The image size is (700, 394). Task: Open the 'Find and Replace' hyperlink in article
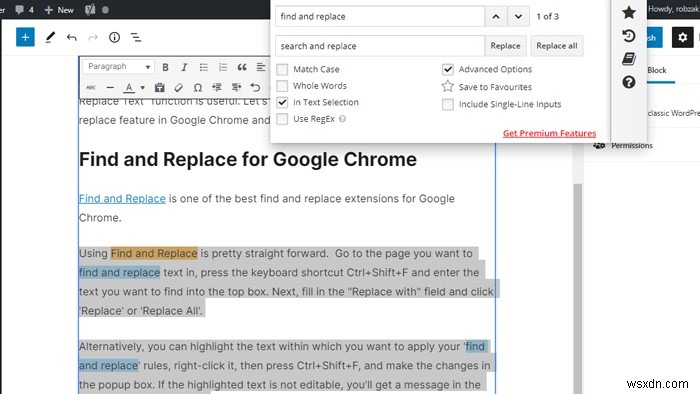coord(122,199)
